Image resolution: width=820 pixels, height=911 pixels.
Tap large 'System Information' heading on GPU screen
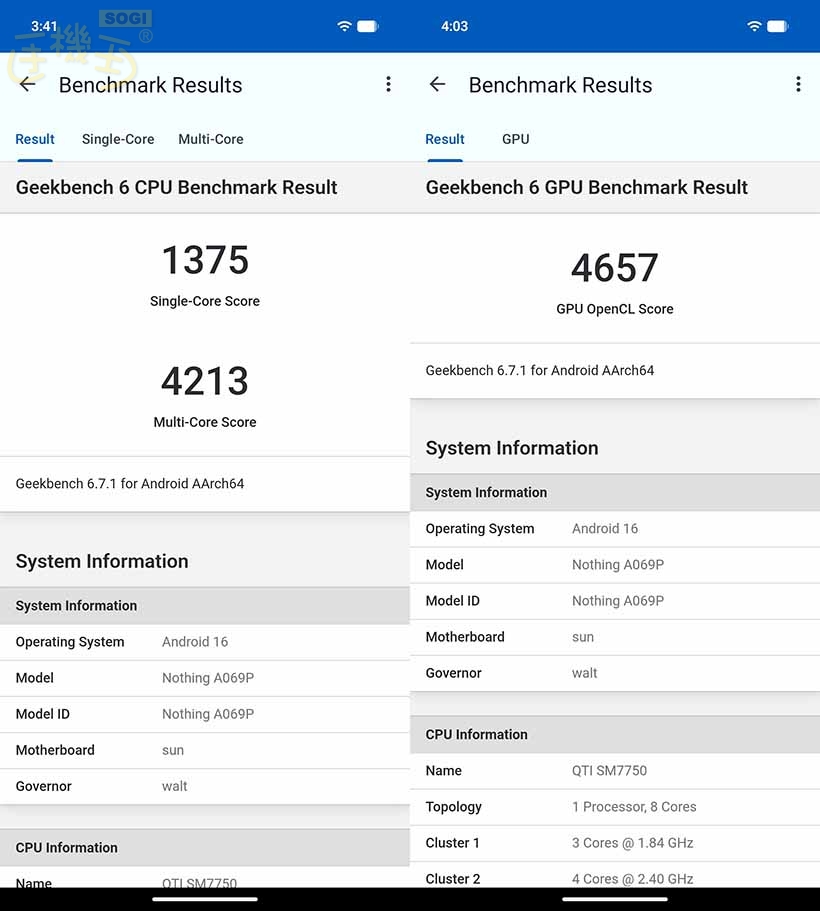pyautogui.click(x=512, y=448)
